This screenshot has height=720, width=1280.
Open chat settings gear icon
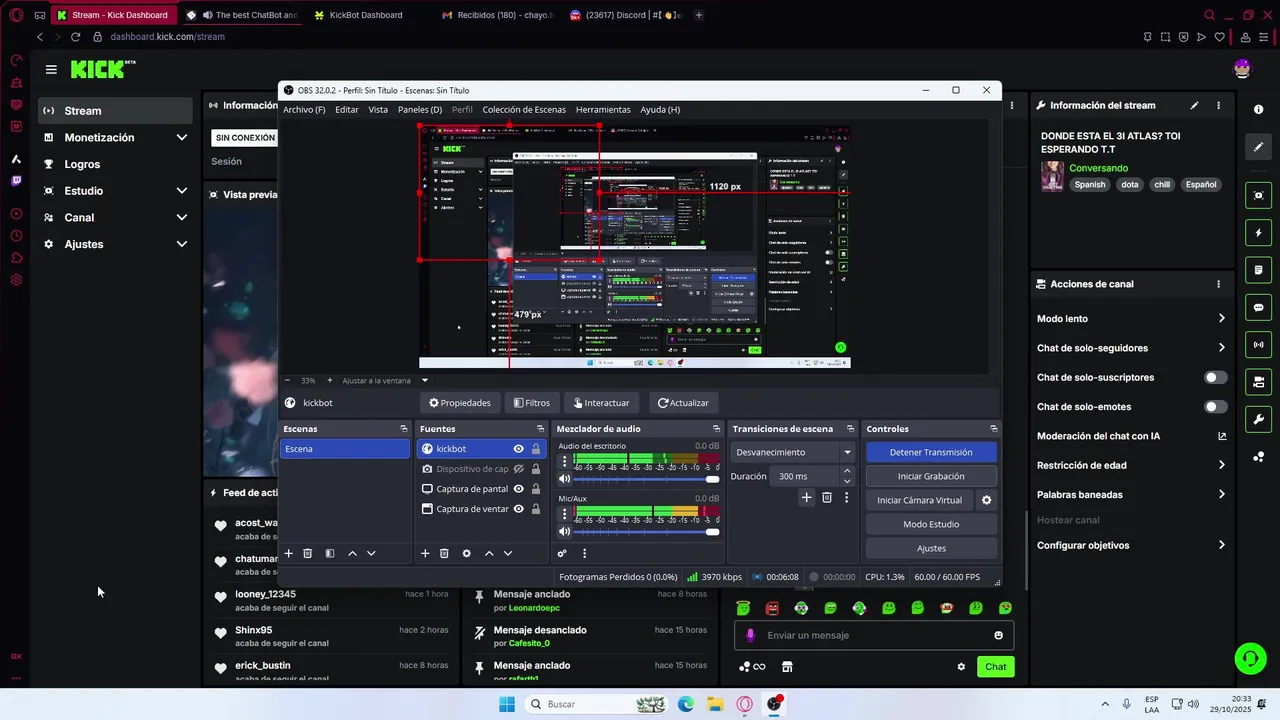tap(961, 667)
